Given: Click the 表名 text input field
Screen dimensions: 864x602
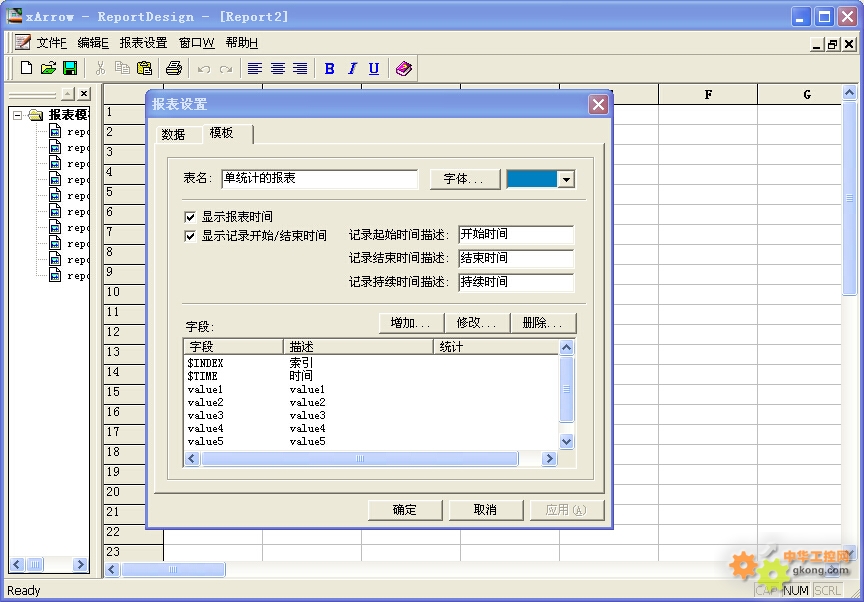Looking at the screenshot, I should pos(319,179).
